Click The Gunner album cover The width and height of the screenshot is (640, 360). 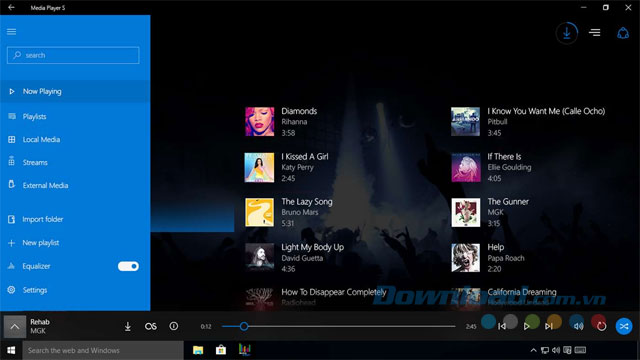click(466, 212)
